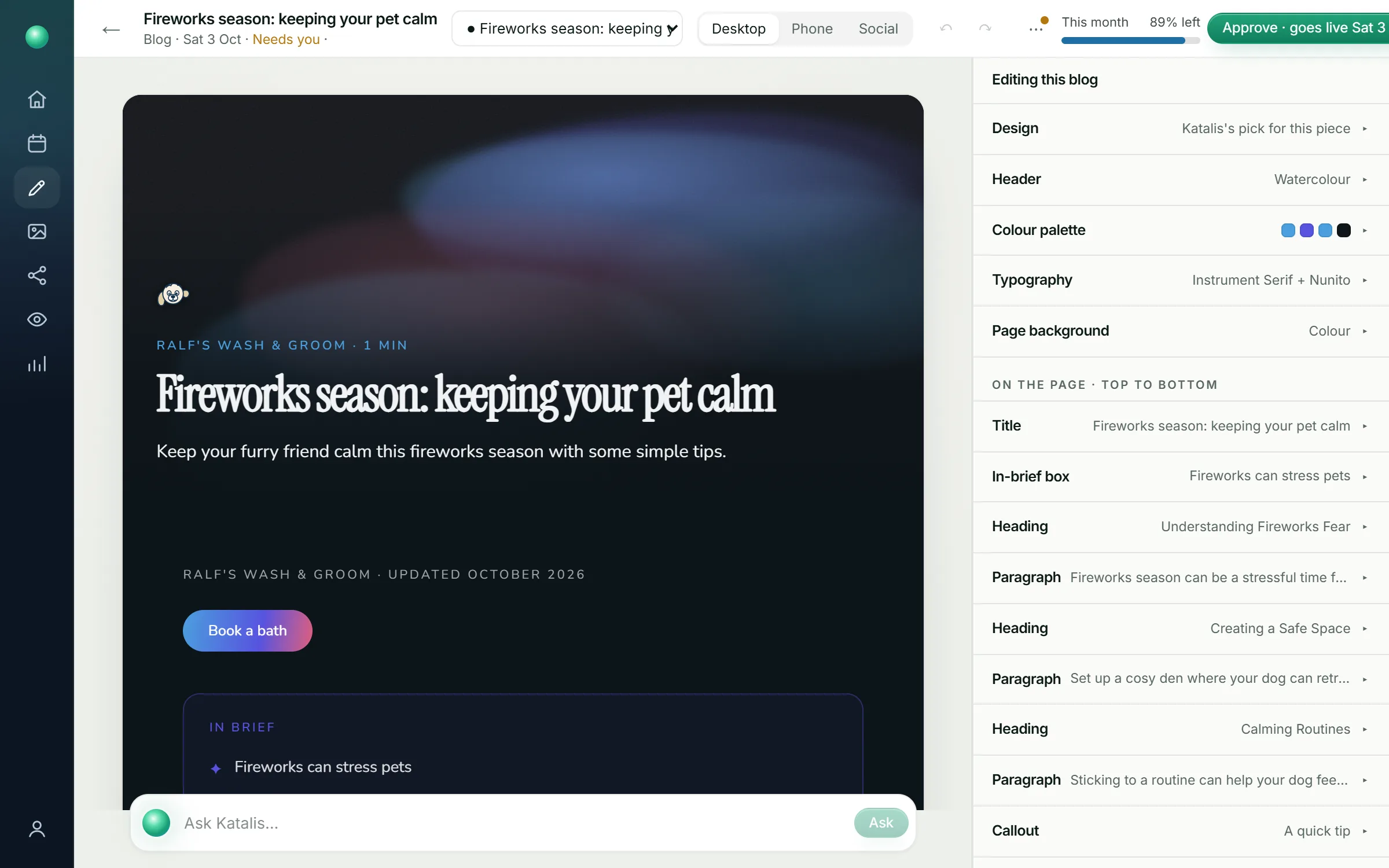Open Paragraph Fireworks season can be stressful

[1181, 578]
